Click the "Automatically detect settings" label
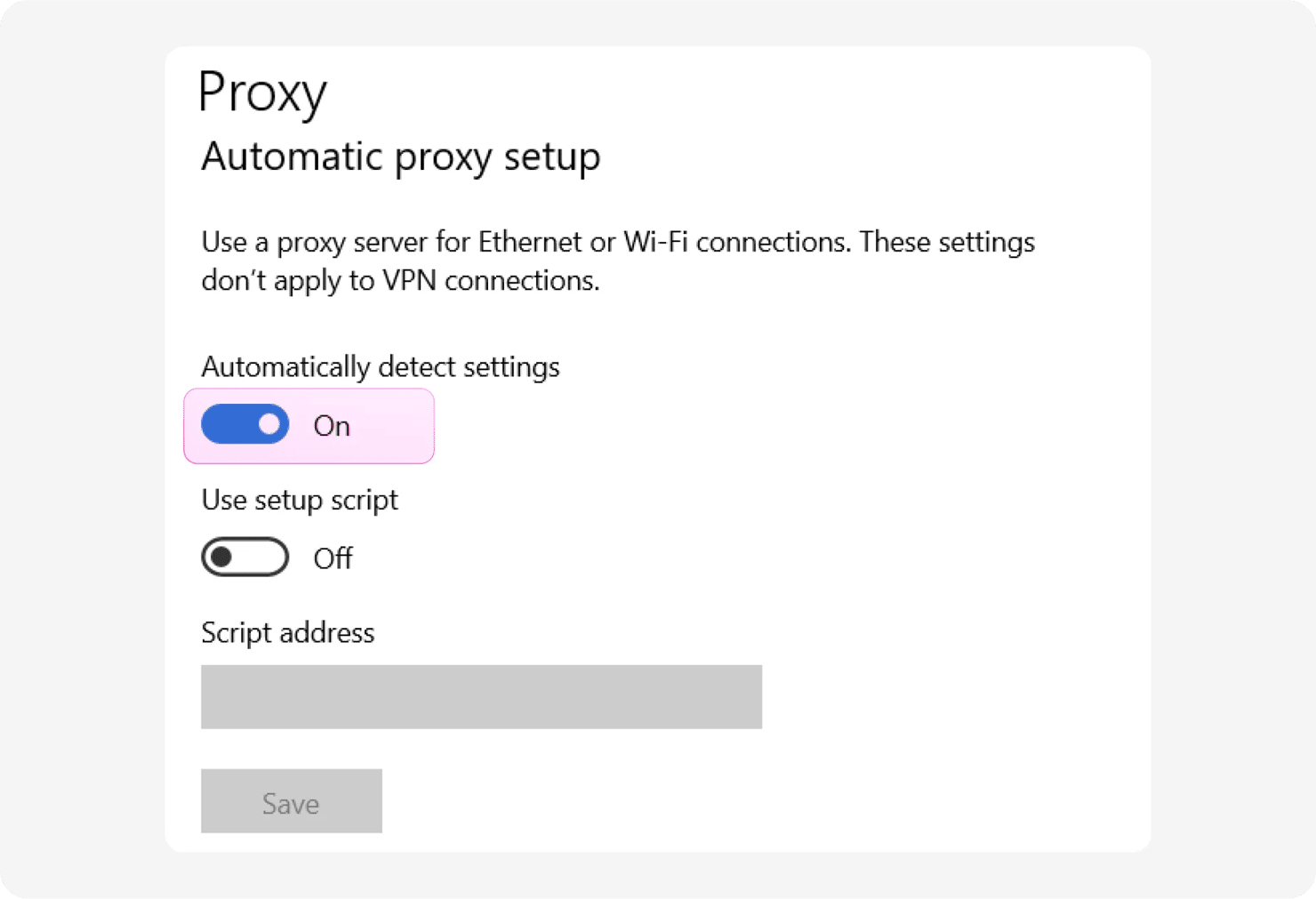1316x899 pixels. click(381, 367)
